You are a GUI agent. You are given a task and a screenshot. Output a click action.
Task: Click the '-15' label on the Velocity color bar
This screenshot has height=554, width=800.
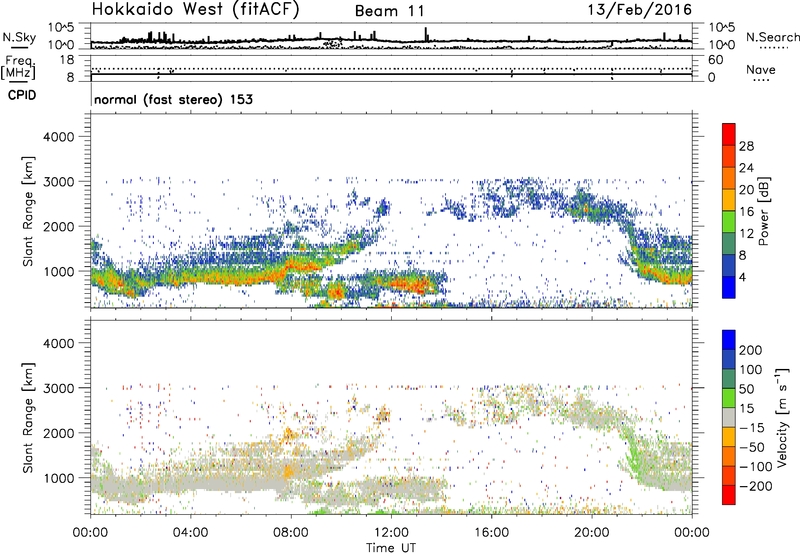coord(752,428)
